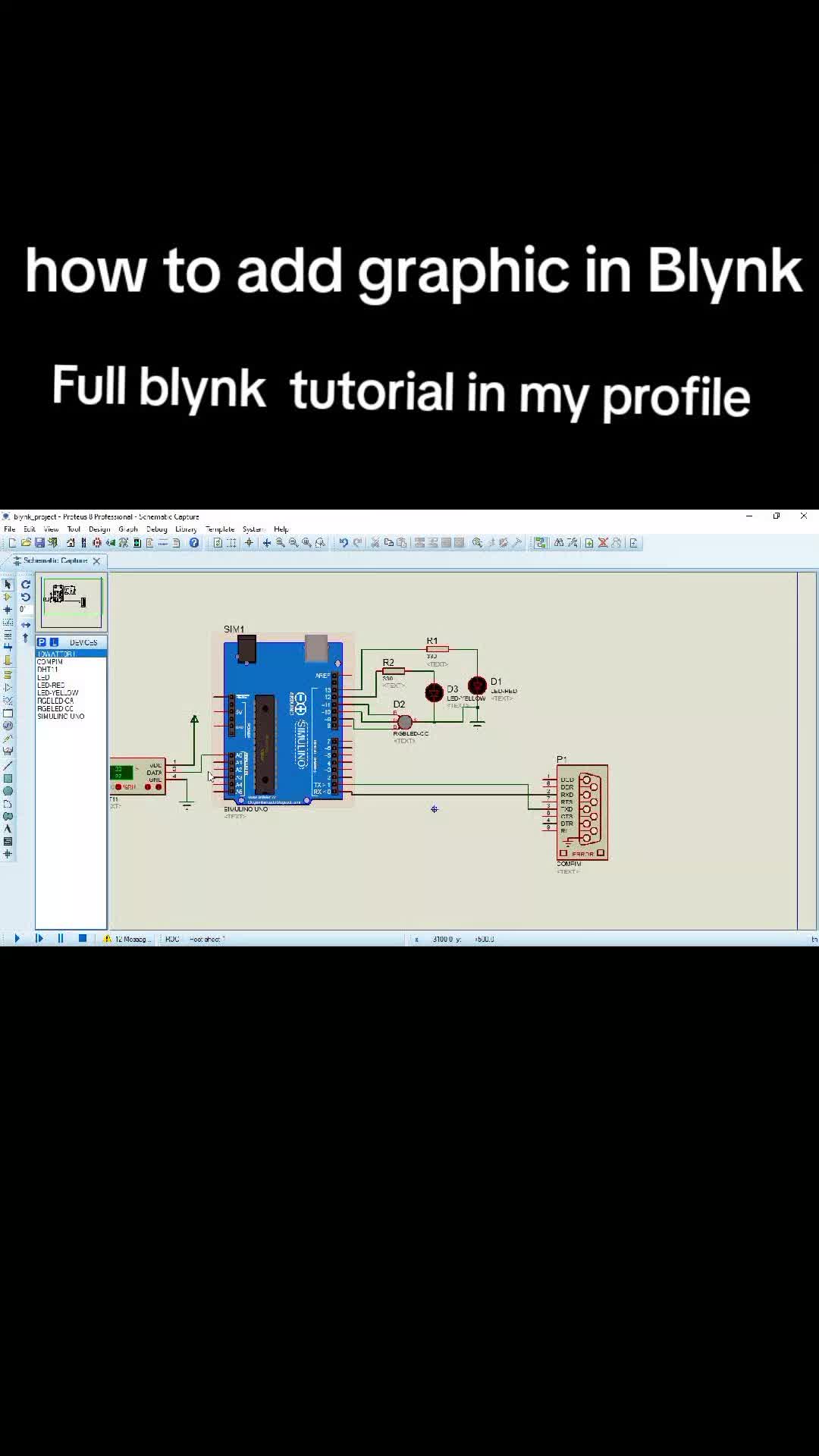Select the Terminals Mode tool
819x1456 pixels.
[8, 675]
